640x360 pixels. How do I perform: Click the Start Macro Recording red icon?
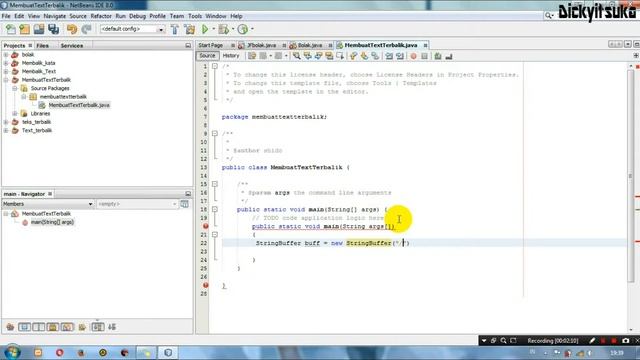pyautogui.click(x=413, y=56)
